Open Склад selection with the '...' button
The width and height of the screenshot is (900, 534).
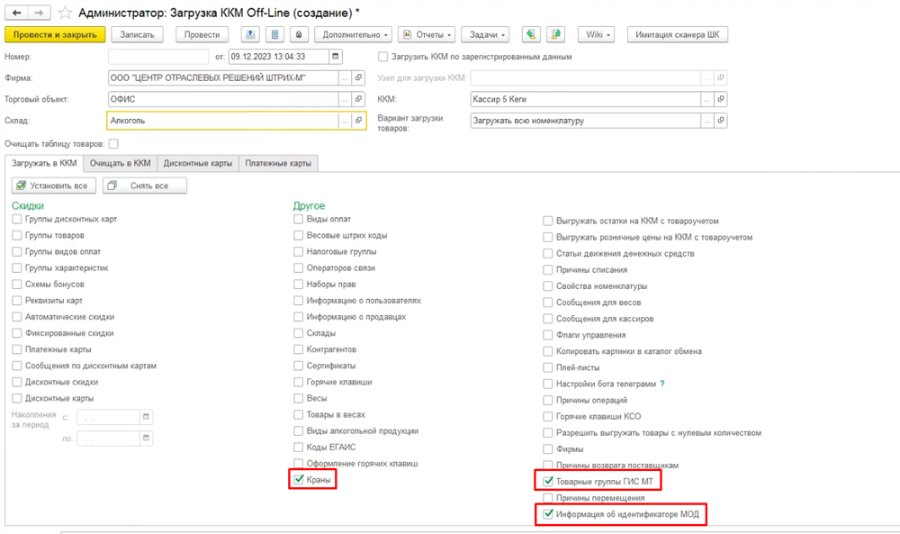click(x=345, y=121)
